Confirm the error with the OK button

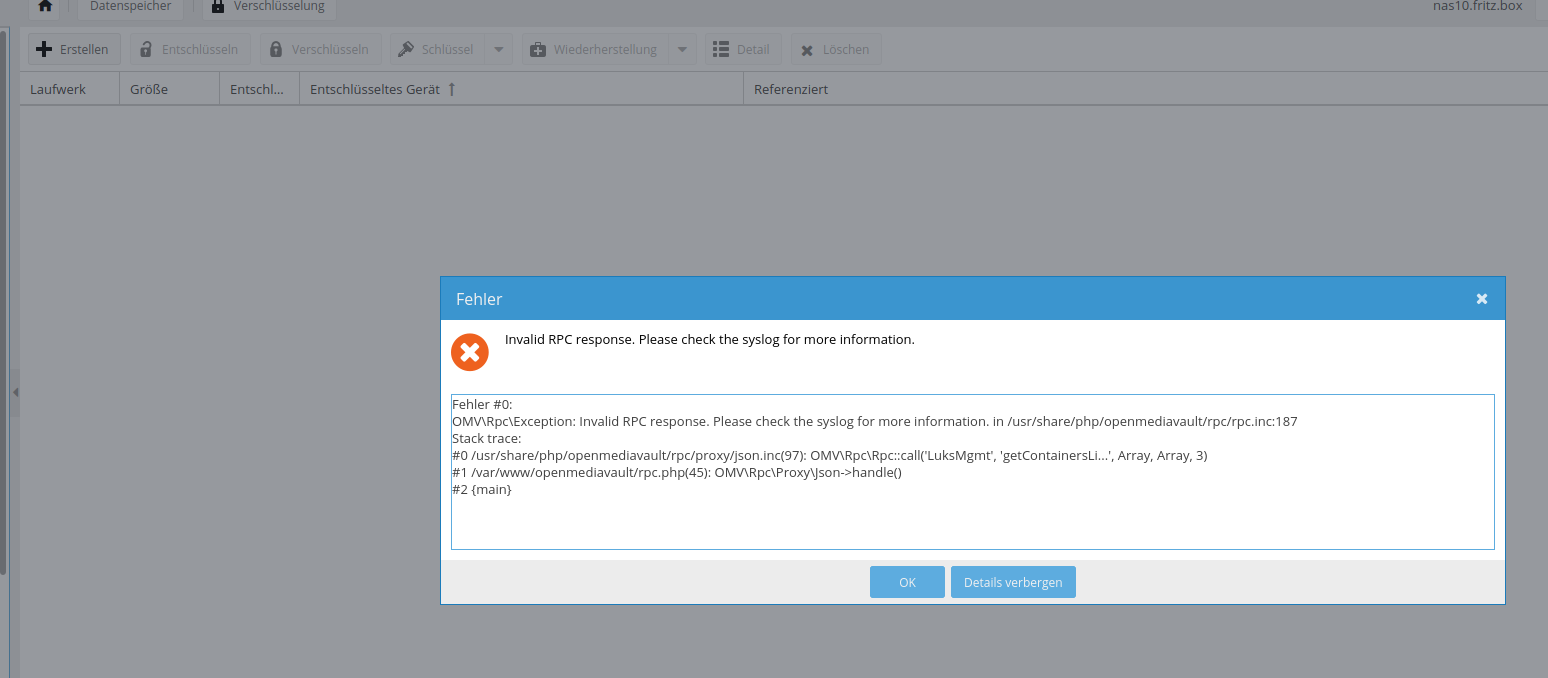(x=906, y=581)
